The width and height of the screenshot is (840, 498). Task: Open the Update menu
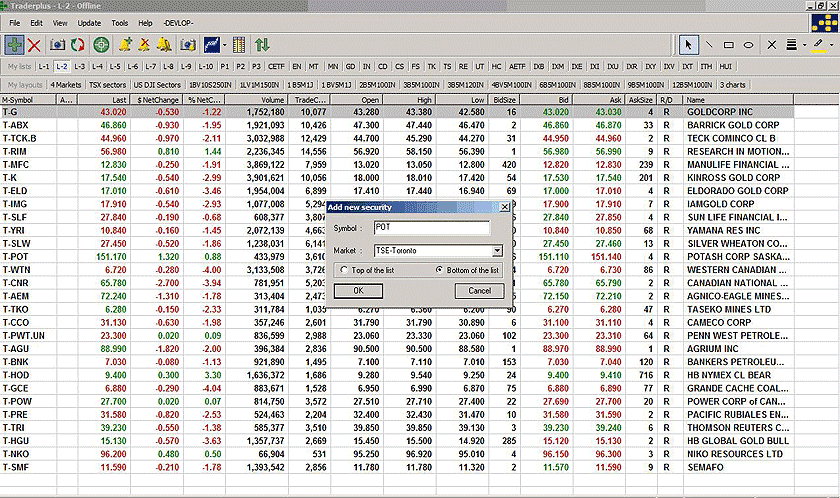pyautogui.click(x=89, y=23)
